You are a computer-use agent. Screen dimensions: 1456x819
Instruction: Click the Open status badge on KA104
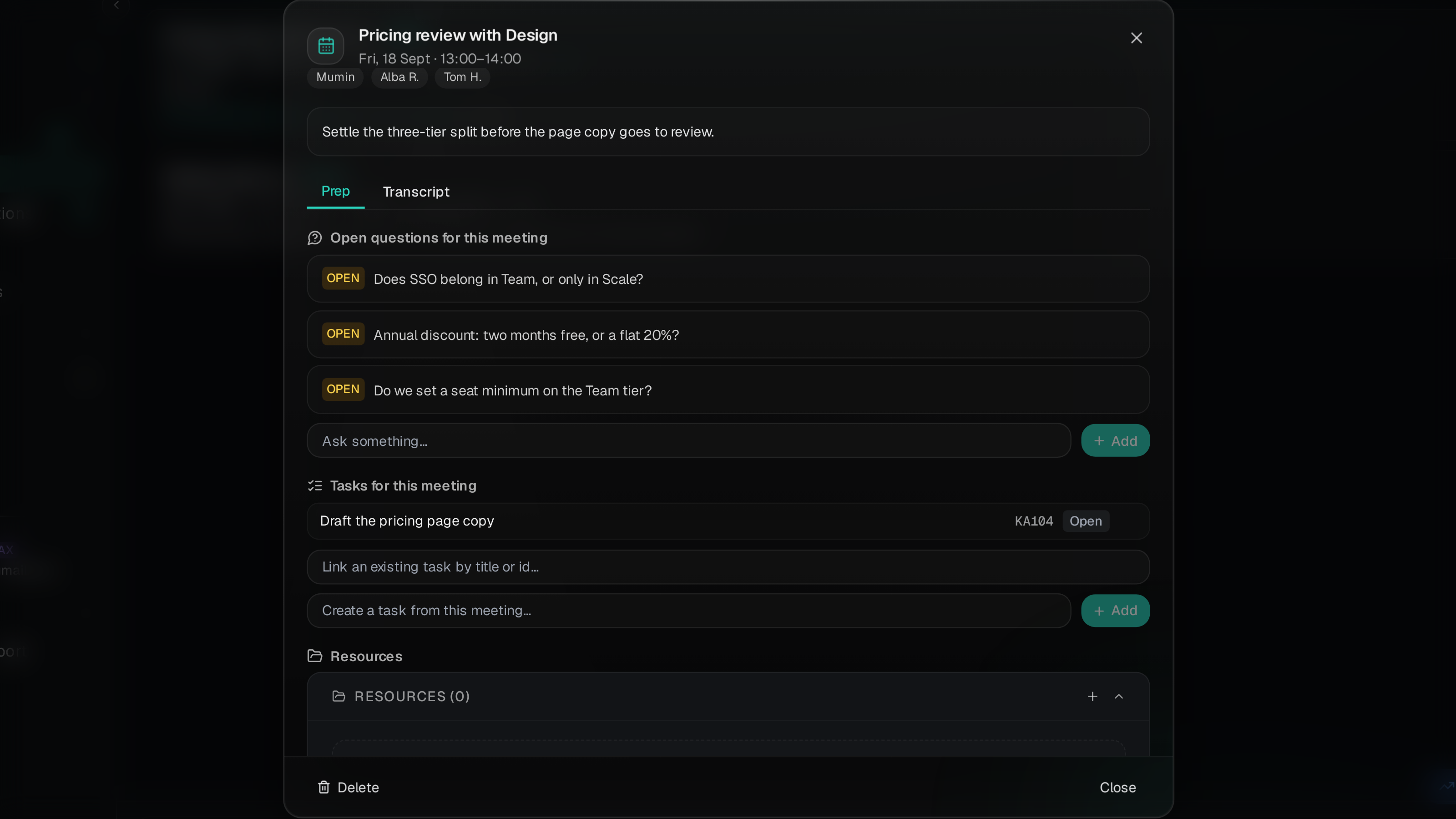pyautogui.click(x=1085, y=521)
